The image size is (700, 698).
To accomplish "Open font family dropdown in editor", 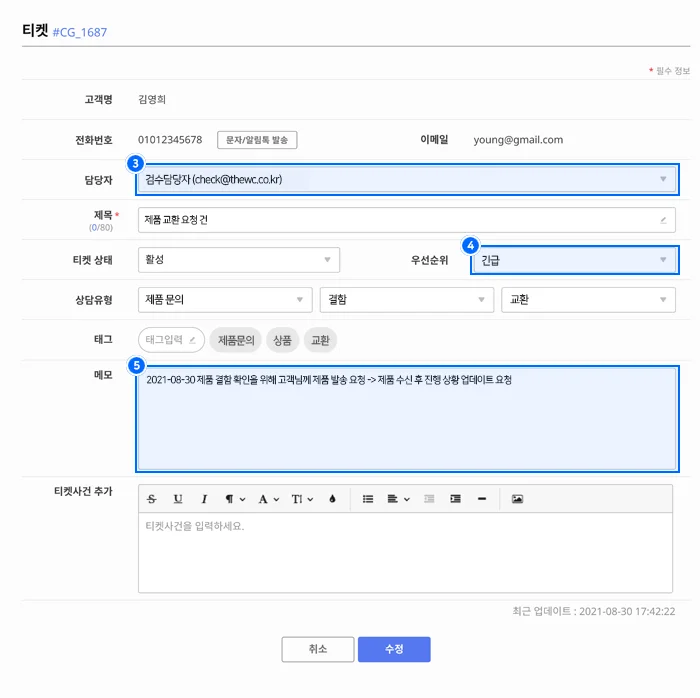I will coord(269,499).
